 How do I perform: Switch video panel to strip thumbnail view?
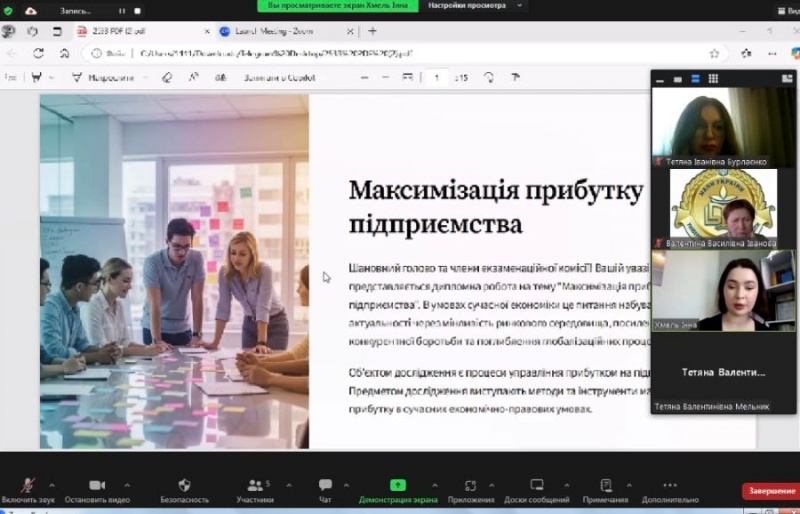click(x=695, y=79)
